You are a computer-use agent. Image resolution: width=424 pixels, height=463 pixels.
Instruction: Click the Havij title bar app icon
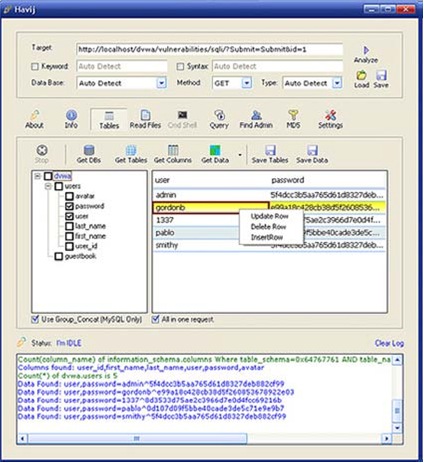(7, 9)
